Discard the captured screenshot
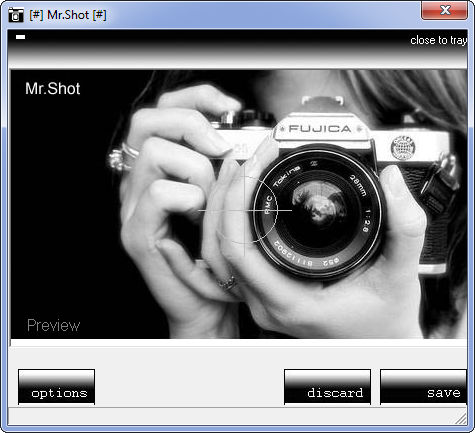Image resolution: width=475 pixels, height=433 pixels. [x=327, y=387]
